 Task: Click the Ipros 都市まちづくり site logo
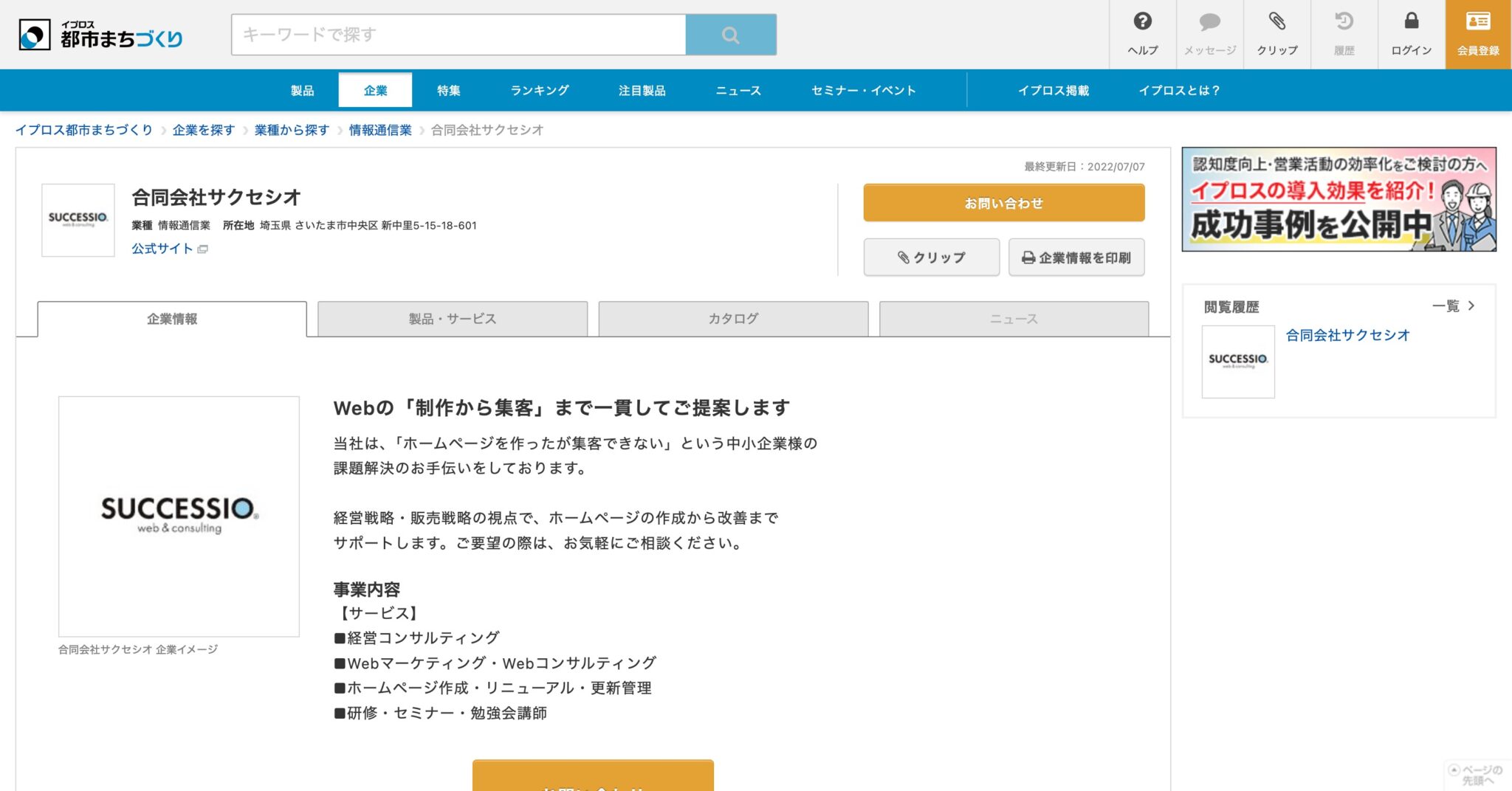click(x=101, y=35)
